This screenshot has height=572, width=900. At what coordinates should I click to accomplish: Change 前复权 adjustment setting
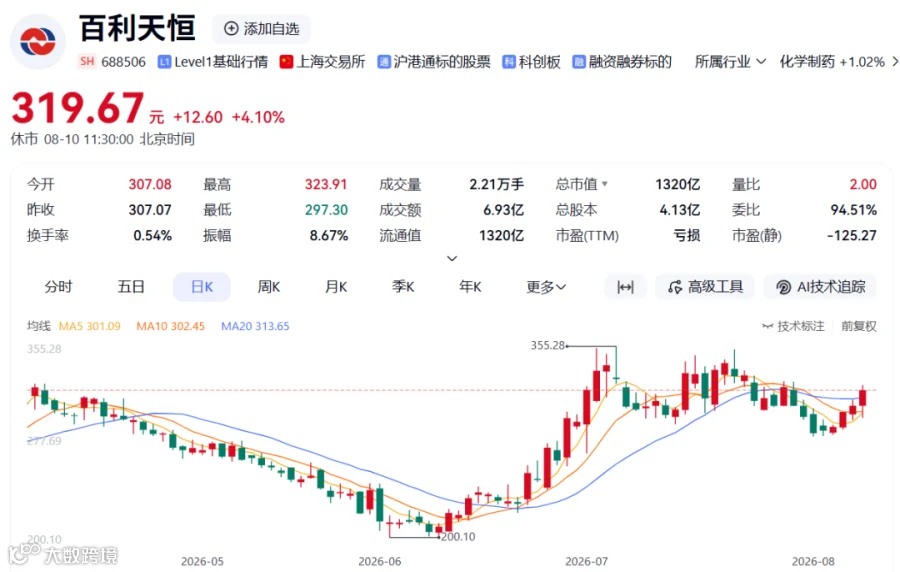pyautogui.click(x=859, y=326)
